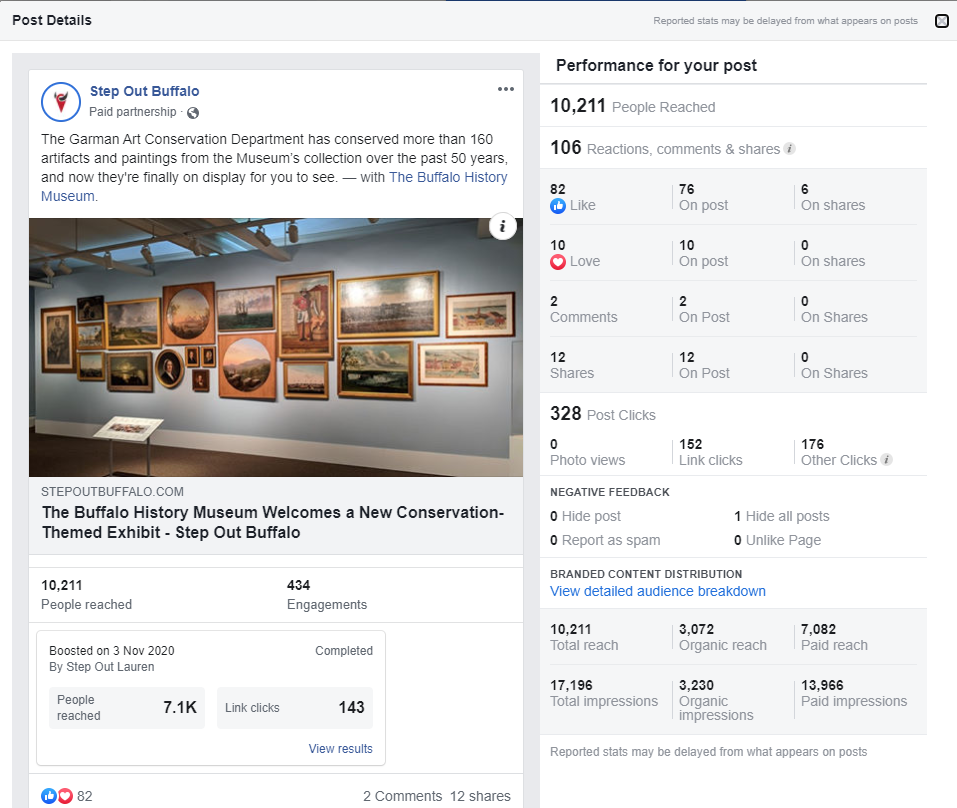Click the Link clicks 143 box

(x=295, y=708)
